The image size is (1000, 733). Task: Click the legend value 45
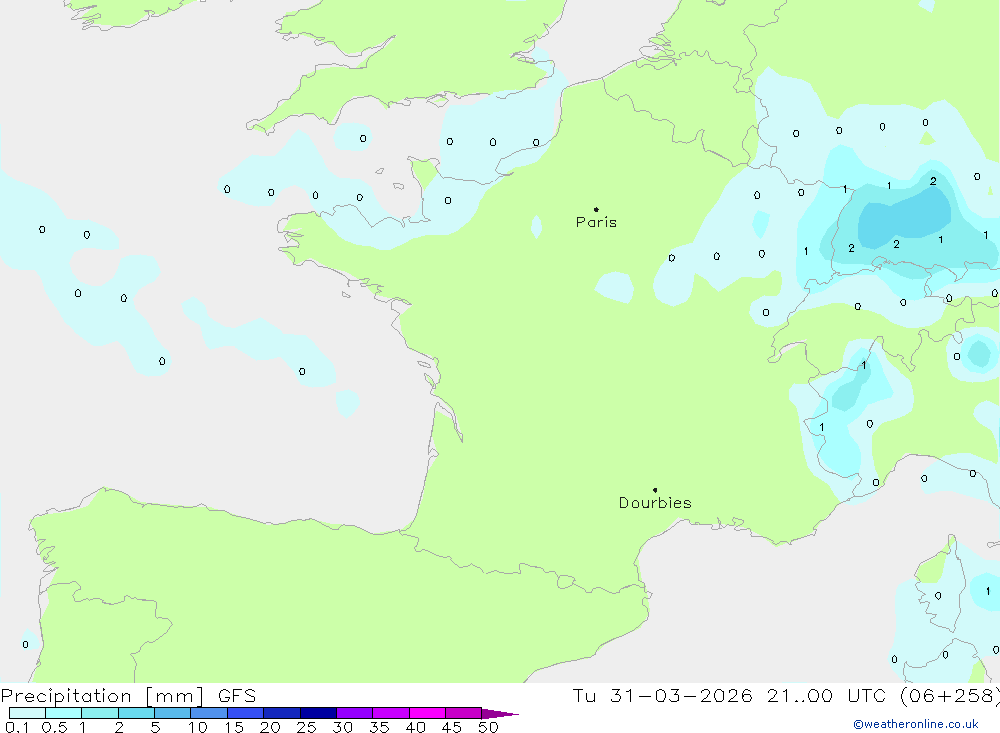[452, 727]
